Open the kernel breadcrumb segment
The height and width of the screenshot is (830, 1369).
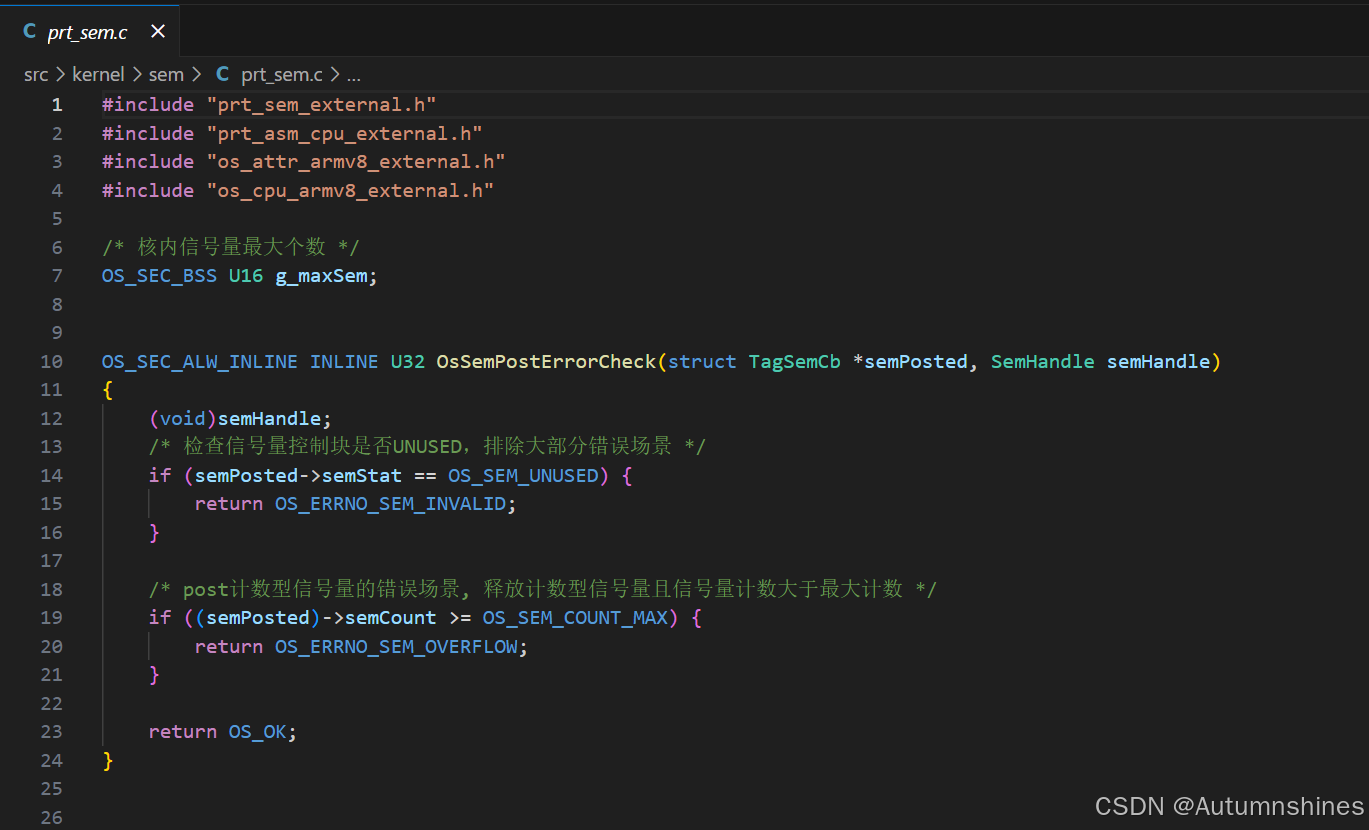pos(98,74)
